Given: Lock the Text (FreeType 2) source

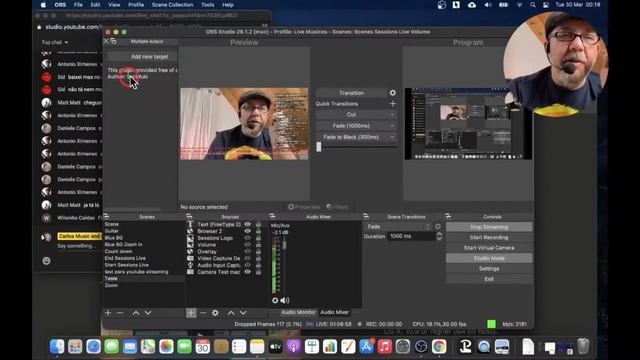Looking at the screenshot, I should [x=258, y=224].
